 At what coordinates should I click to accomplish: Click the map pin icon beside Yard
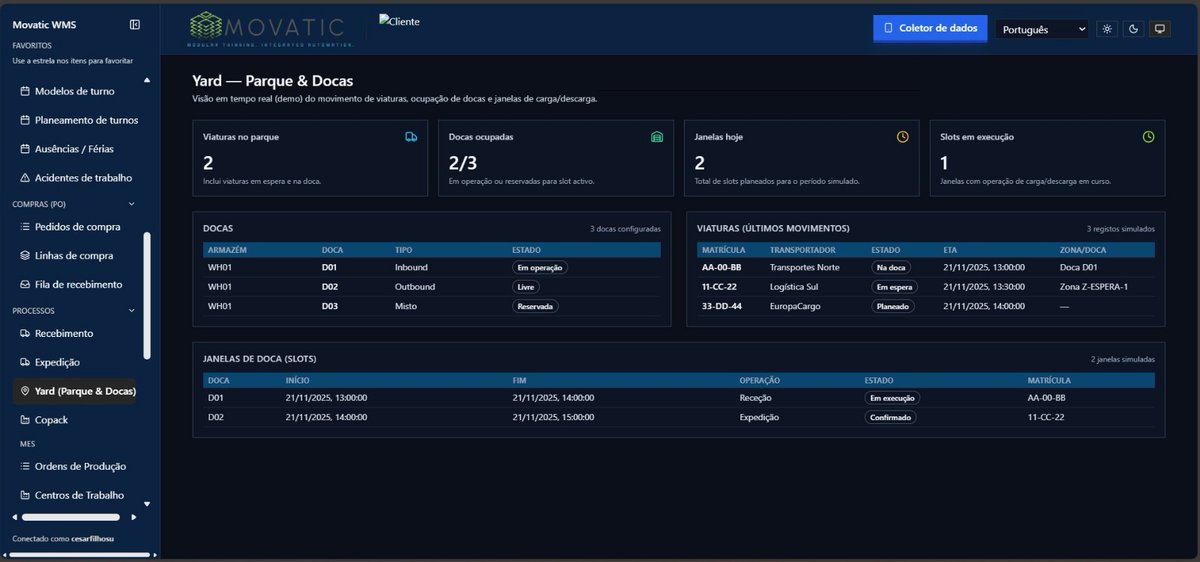point(25,391)
